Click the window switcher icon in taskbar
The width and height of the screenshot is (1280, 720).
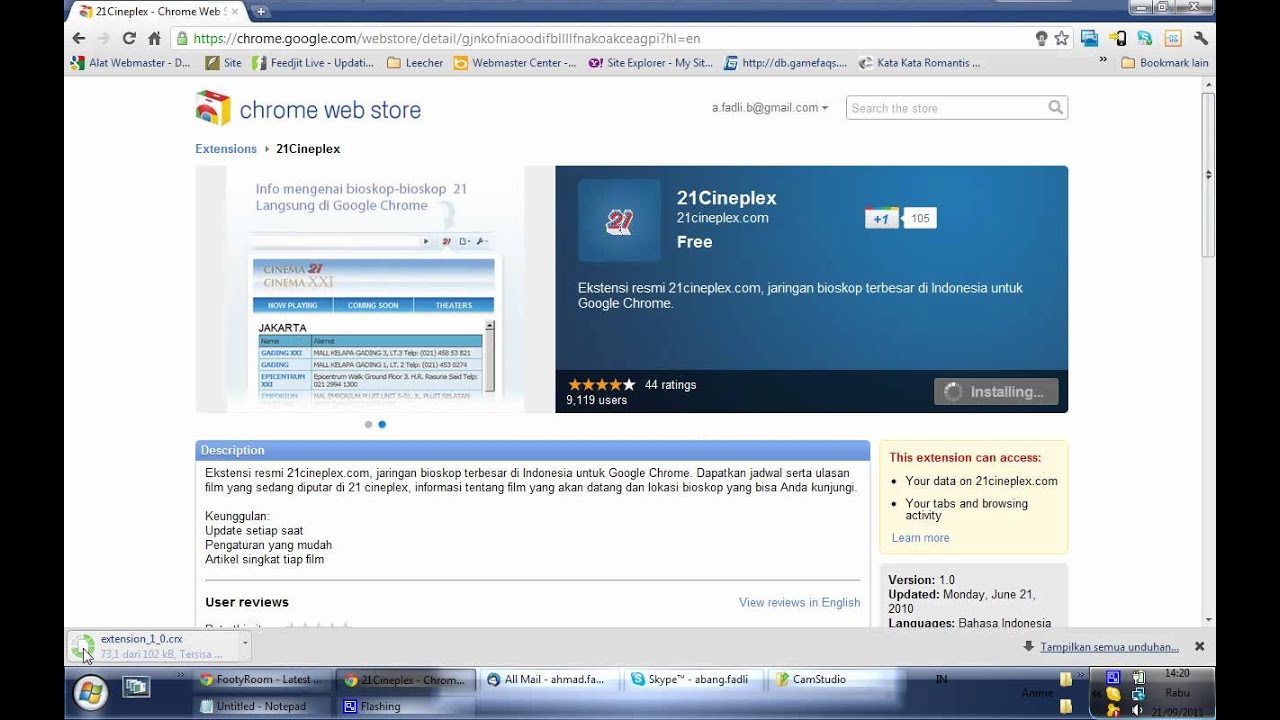point(136,686)
